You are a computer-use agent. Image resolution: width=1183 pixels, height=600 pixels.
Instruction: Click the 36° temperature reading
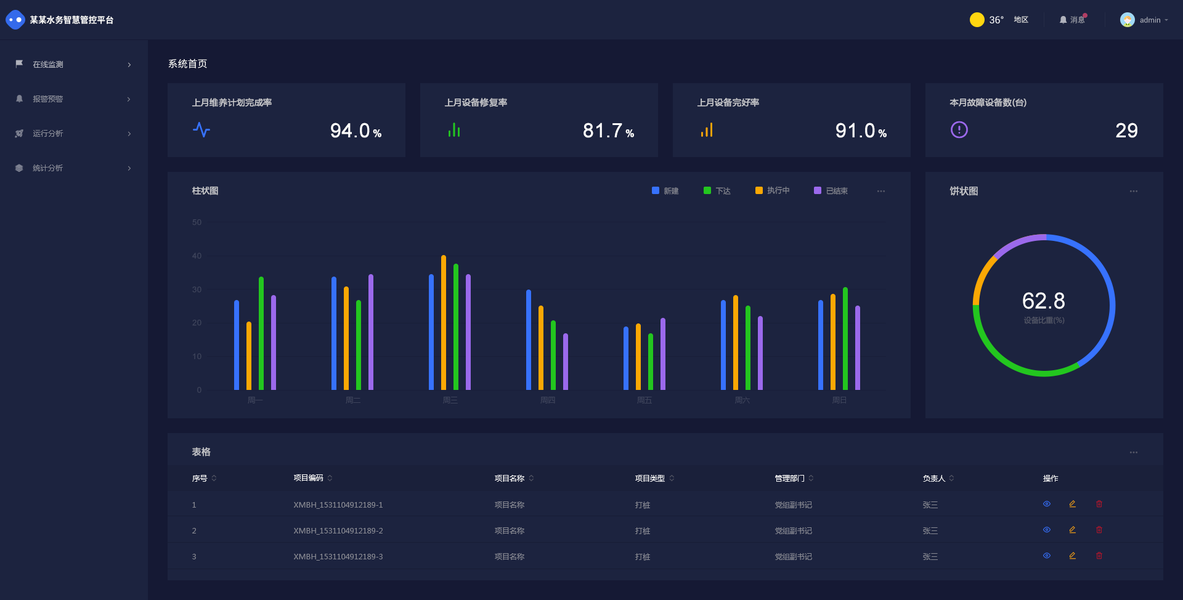997,20
